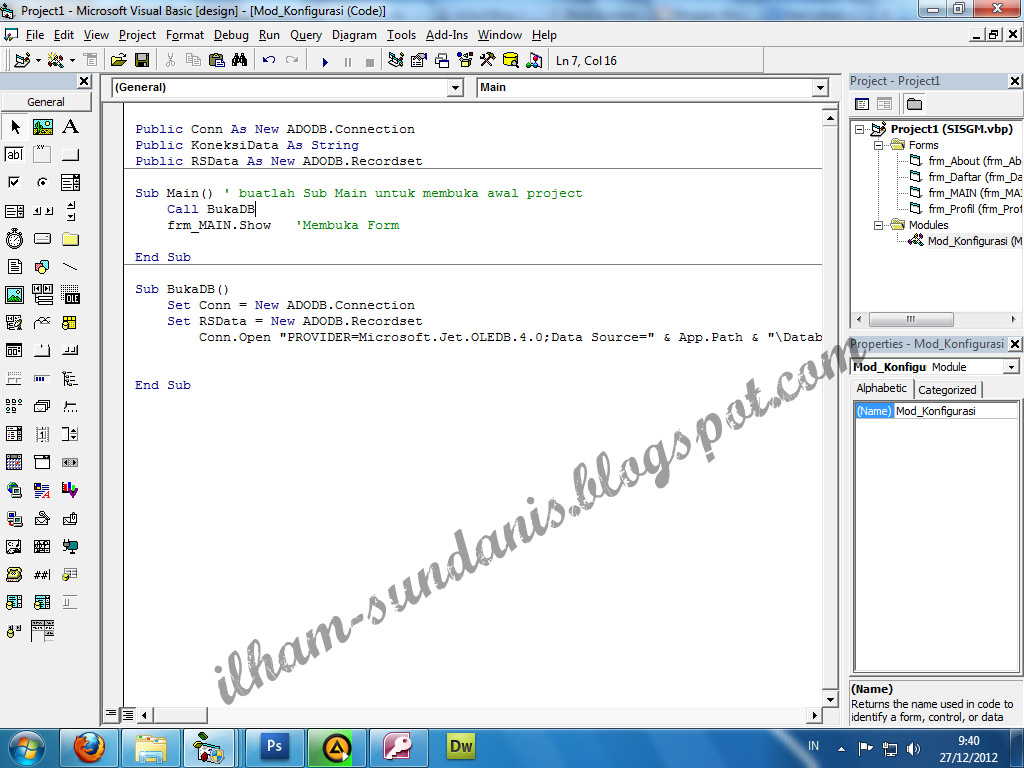This screenshot has height=768, width=1024.
Task: Open Project Explorer from toolbar
Action: (395, 61)
